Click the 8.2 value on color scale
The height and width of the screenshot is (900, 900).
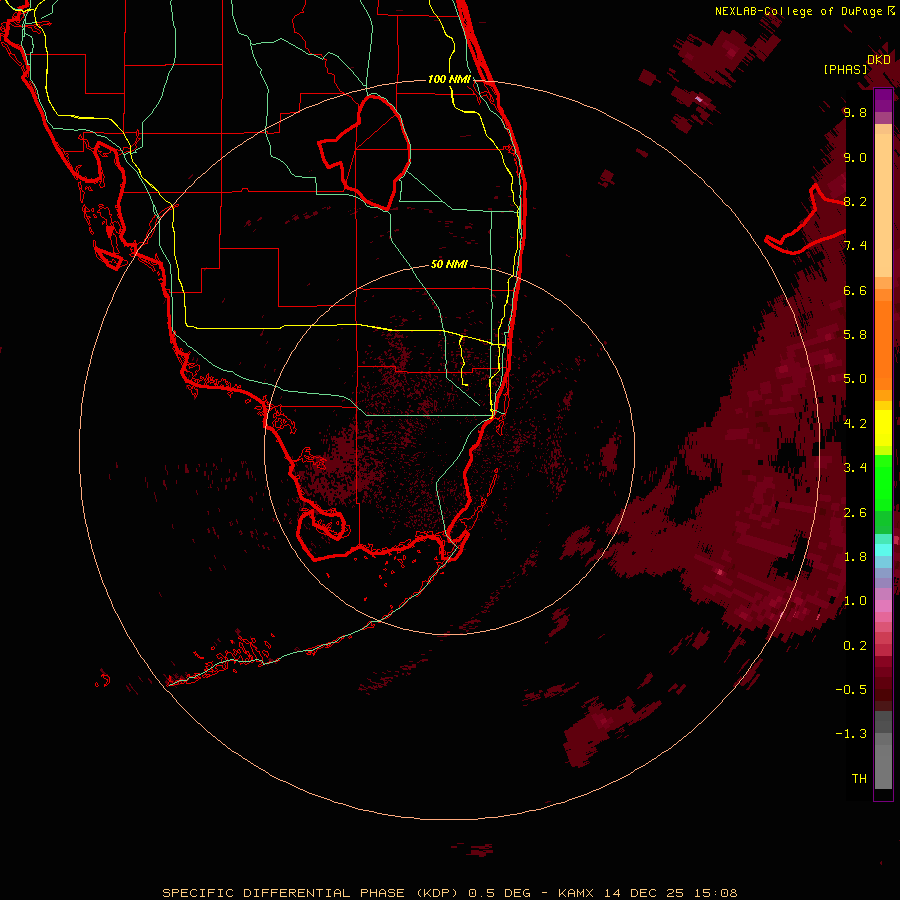coord(855,201)
